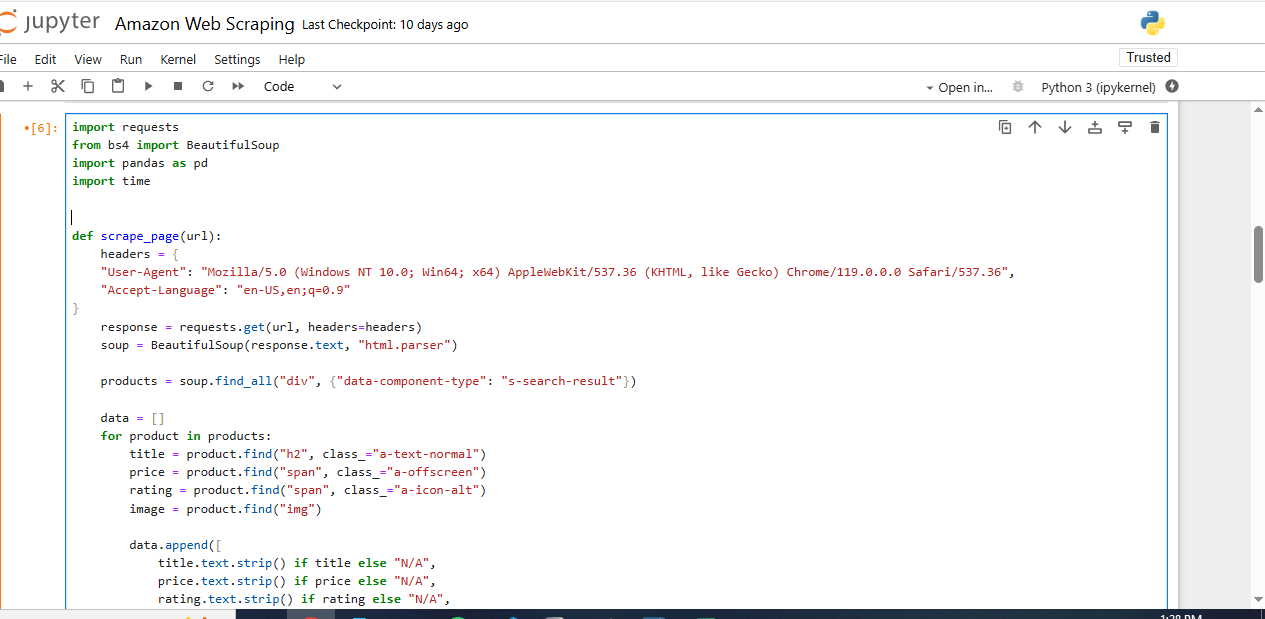Viewport: 1265px width, 619px height.
Task: Click the Jupyter logo
Action: click(50, 23)
